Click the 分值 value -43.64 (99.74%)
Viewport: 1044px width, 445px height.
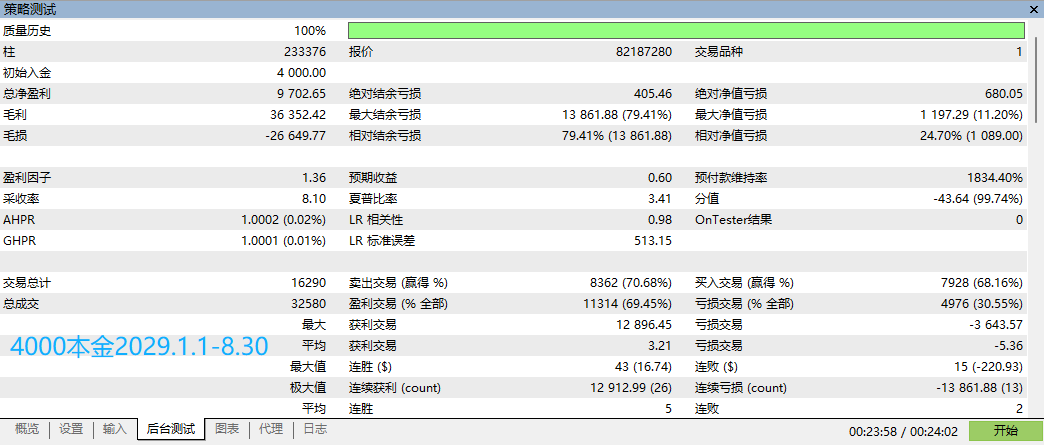point(978,199)
